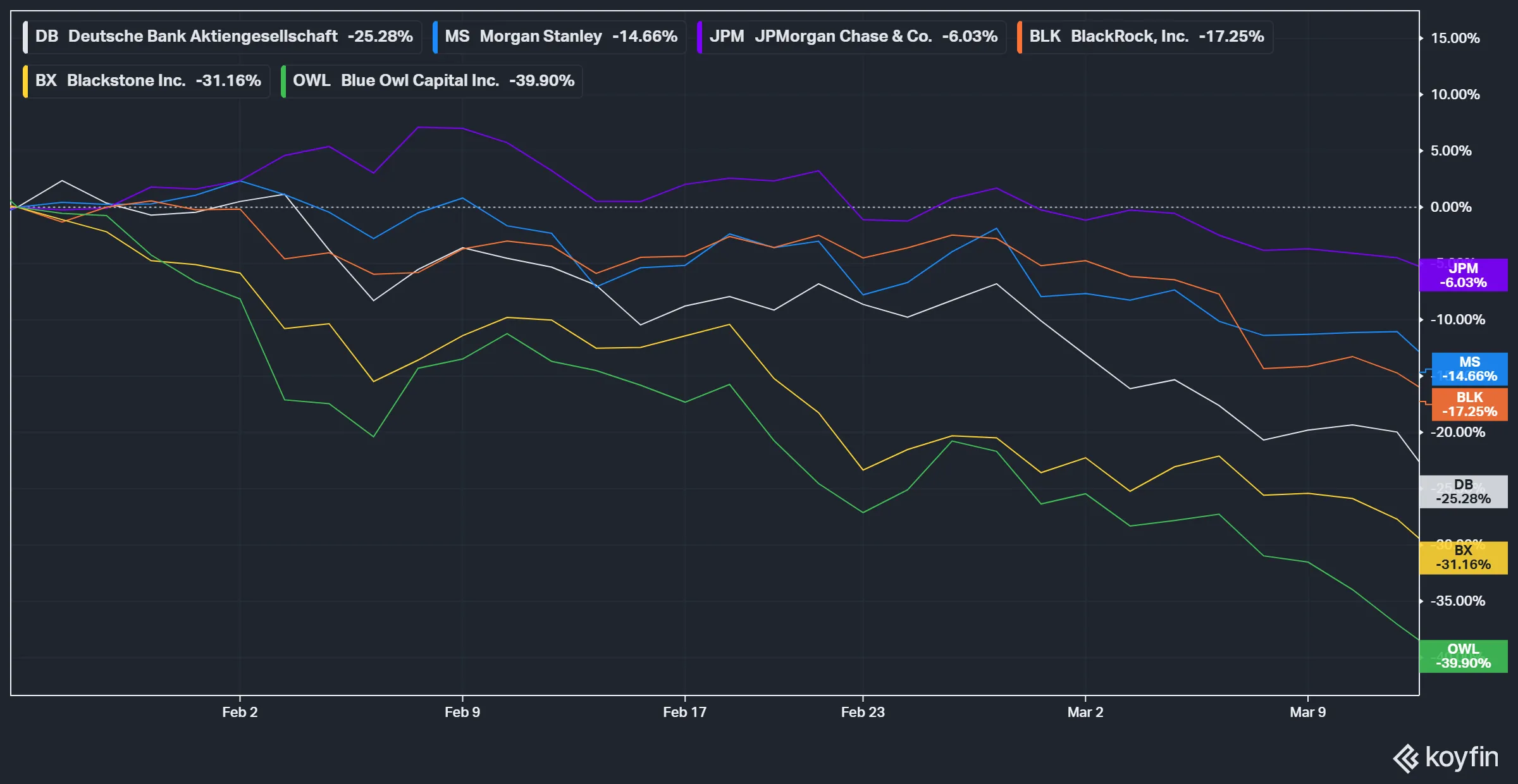The width and height of the screenshot is (1518, 784).
Task: Click the yellow BX -31.16% axis tag
Action: pyautogui.click(x=1463, y=558)
